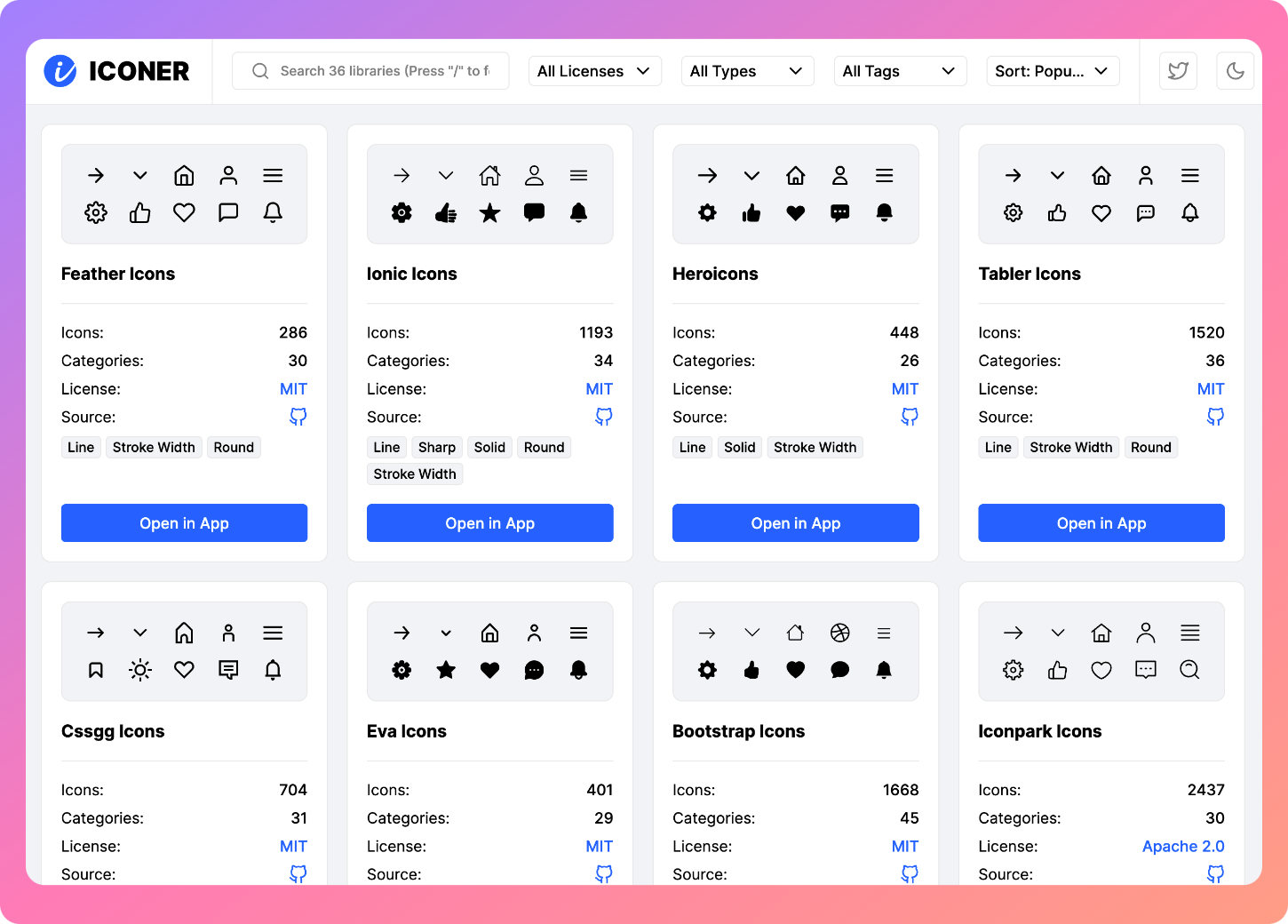
Task: Select the Stroke Width tag on Ionic Icons
Action: click(415, 474)
